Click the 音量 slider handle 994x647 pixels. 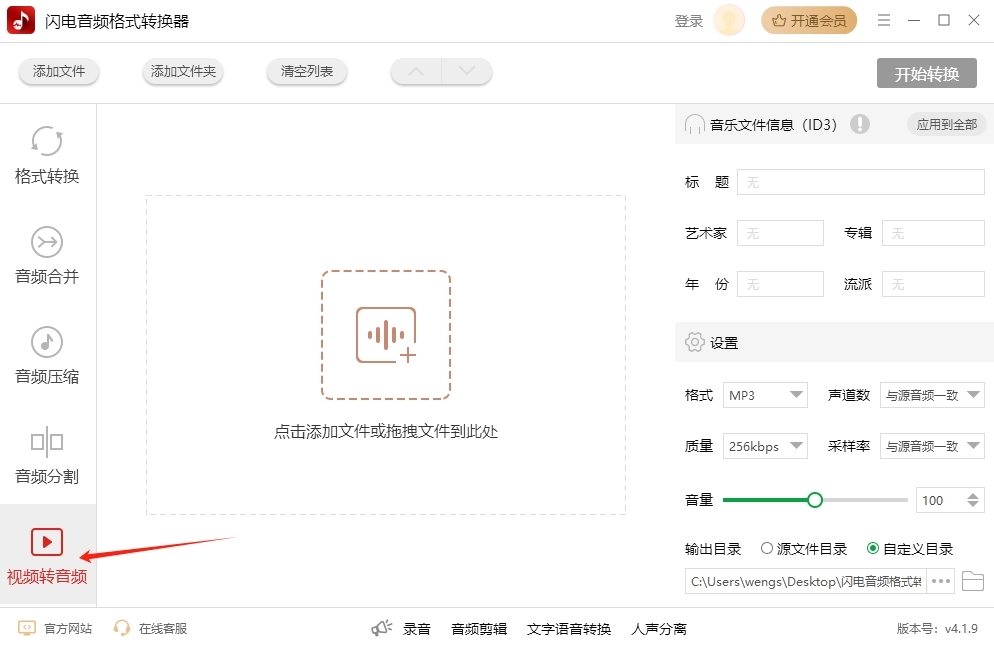(x=815, y=500)
